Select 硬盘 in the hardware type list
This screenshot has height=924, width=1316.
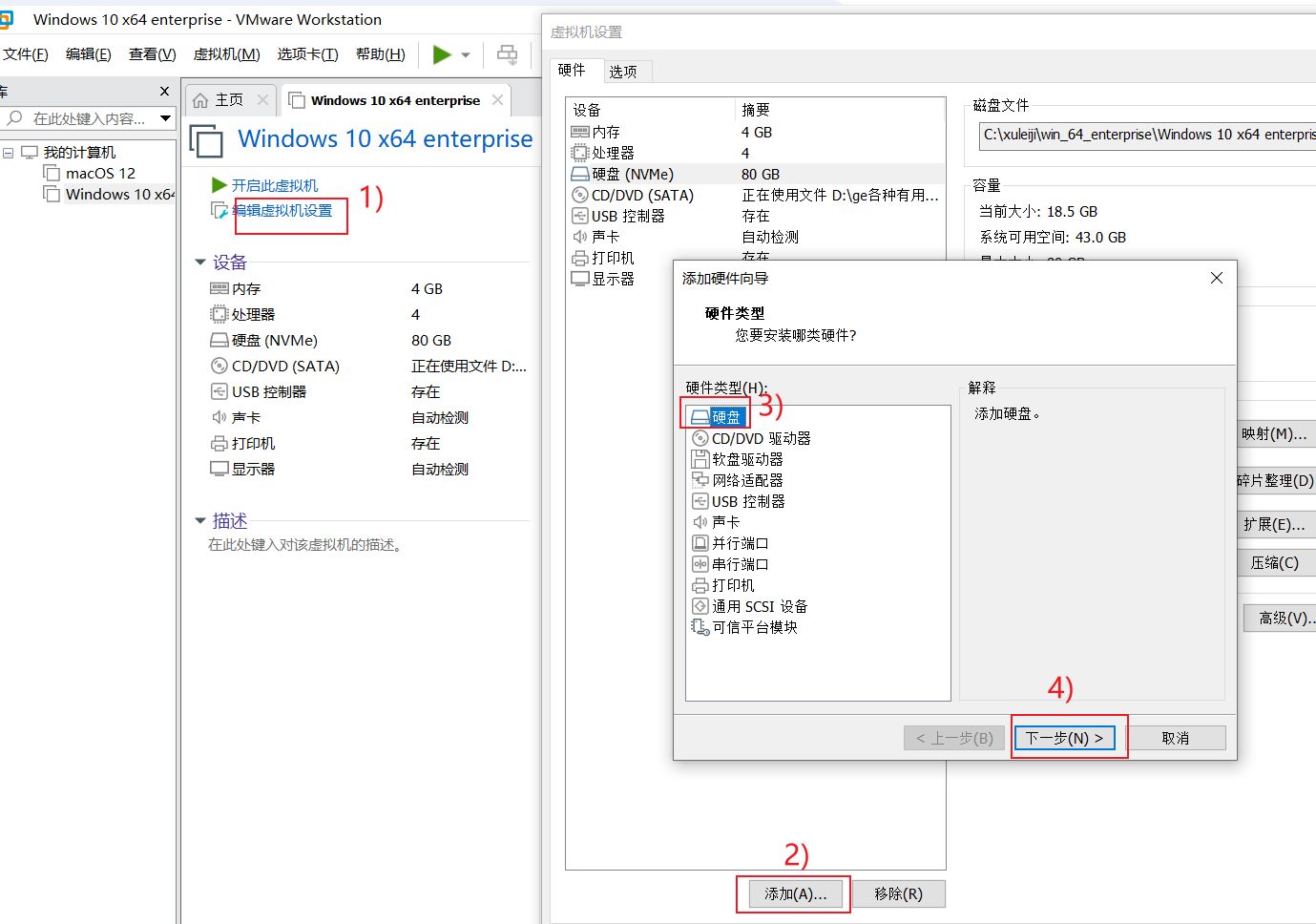click(725, 417)
